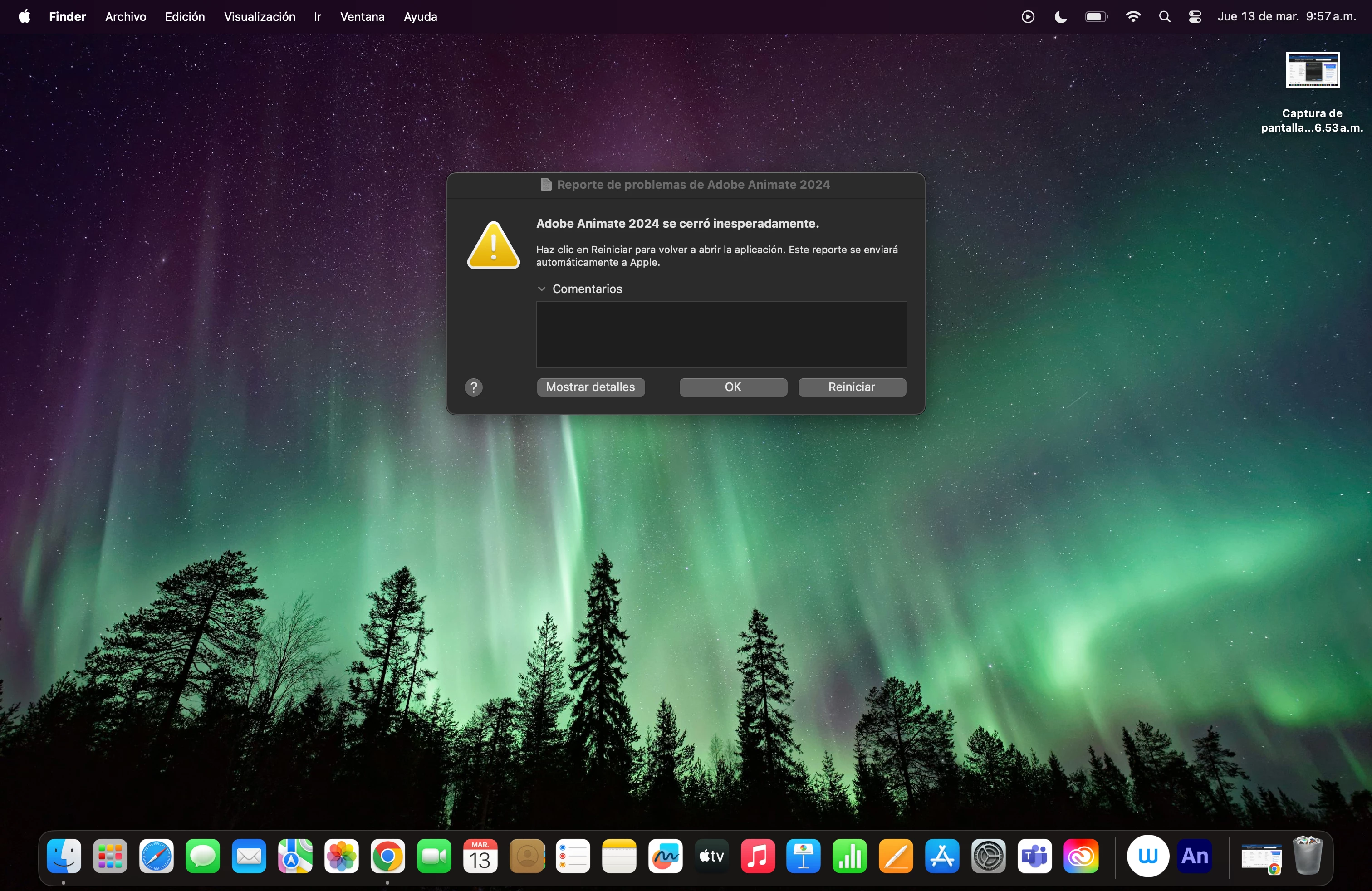
Task: Open Launchpad from the dock
Action: coord(110,856)
